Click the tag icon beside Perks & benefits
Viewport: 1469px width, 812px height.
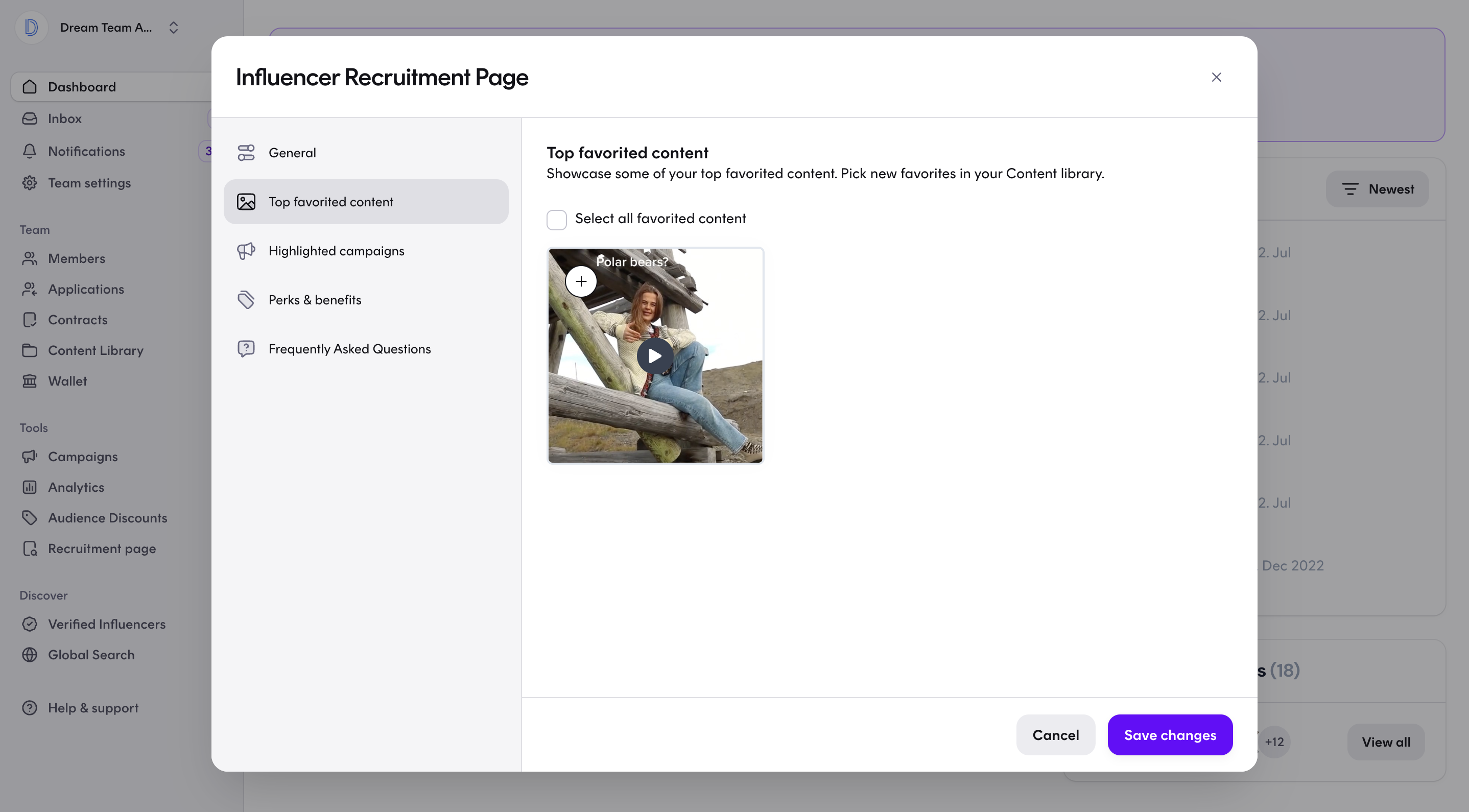coord(246,300)
